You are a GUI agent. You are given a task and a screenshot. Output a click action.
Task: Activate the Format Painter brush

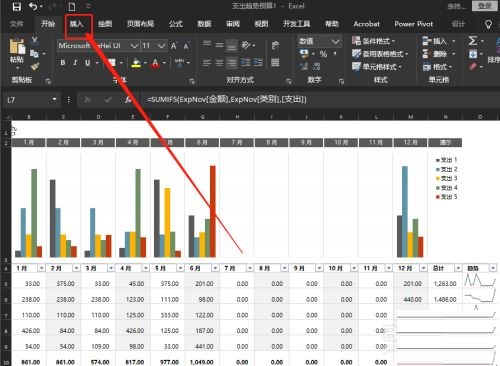34,67
